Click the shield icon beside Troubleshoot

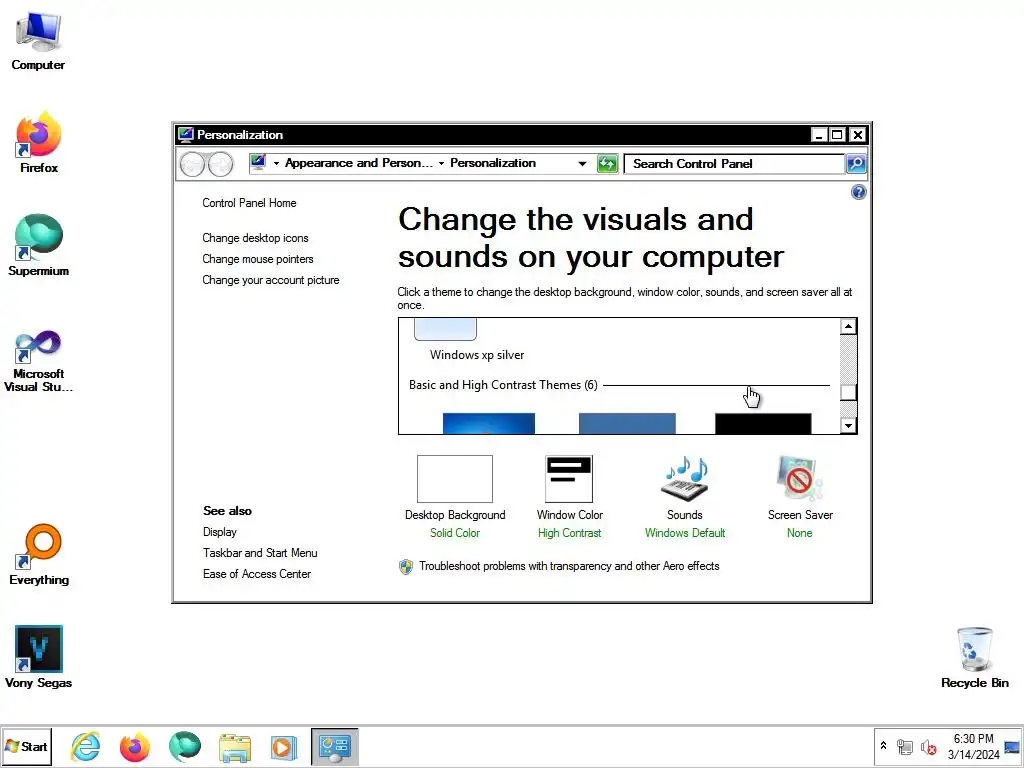(406, 566)
